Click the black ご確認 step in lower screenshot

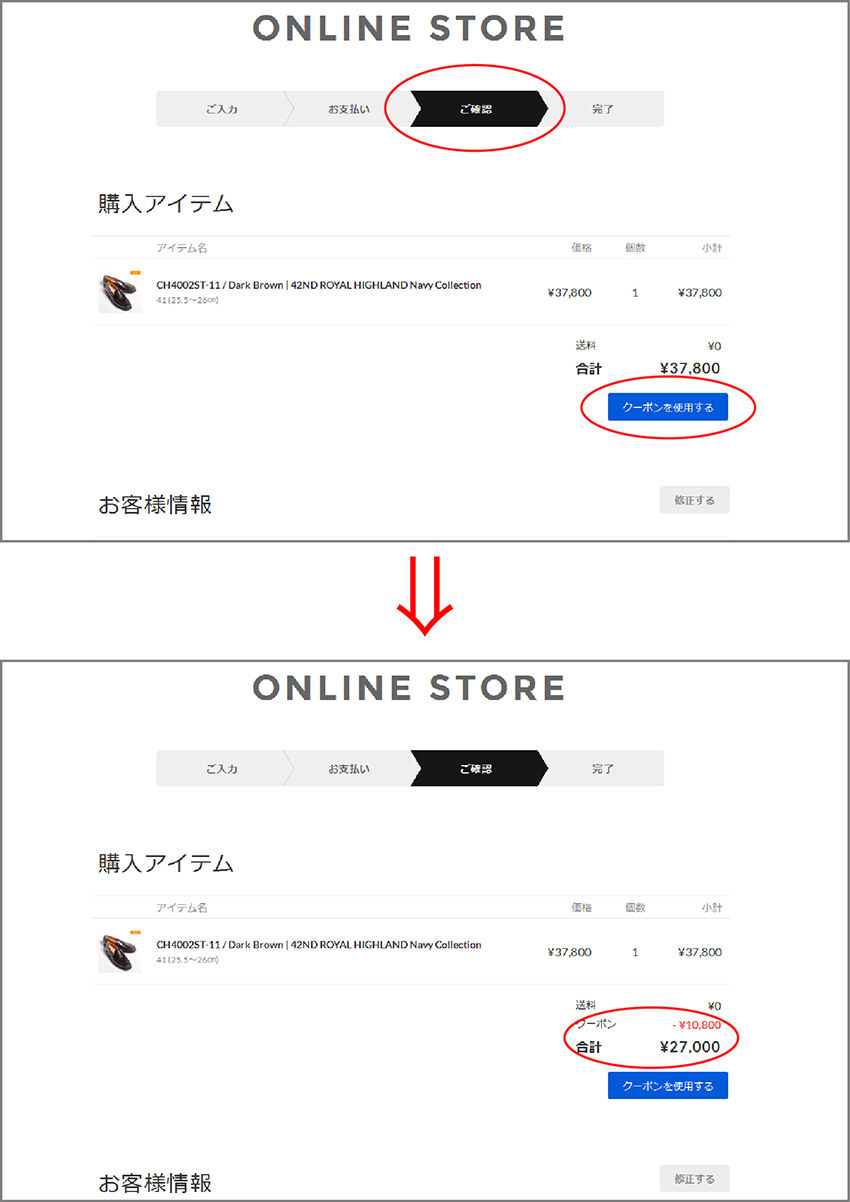pyautogui.click(x=477, y=769)
